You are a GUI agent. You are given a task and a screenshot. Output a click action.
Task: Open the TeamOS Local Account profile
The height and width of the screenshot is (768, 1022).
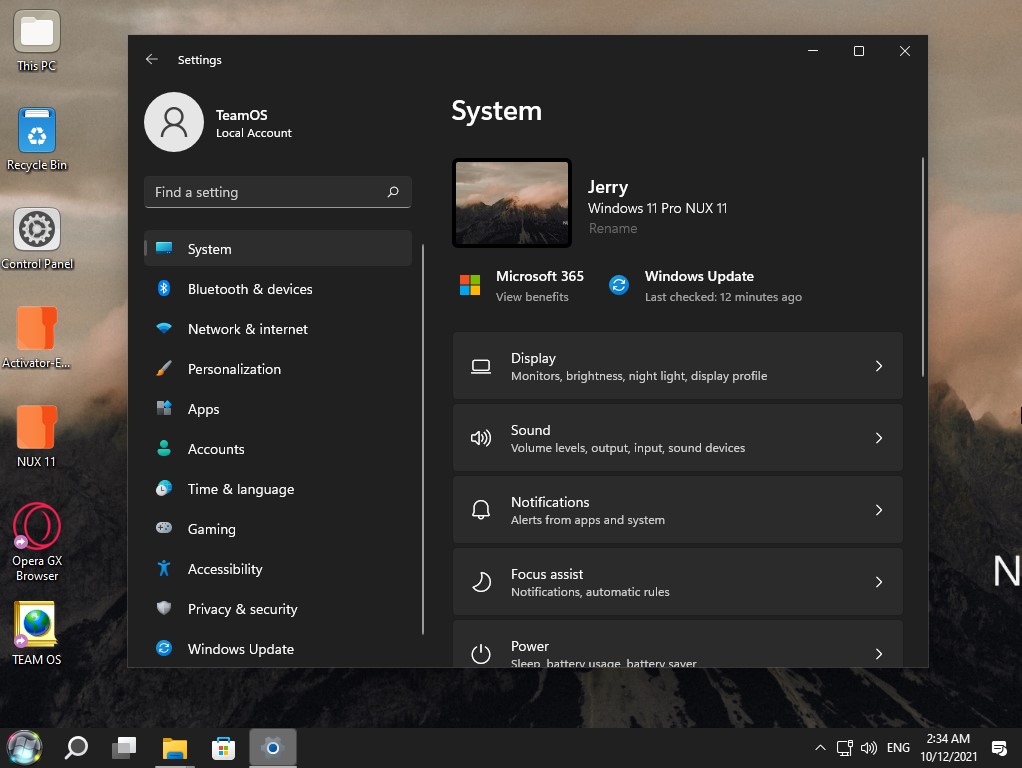(219, 123)
